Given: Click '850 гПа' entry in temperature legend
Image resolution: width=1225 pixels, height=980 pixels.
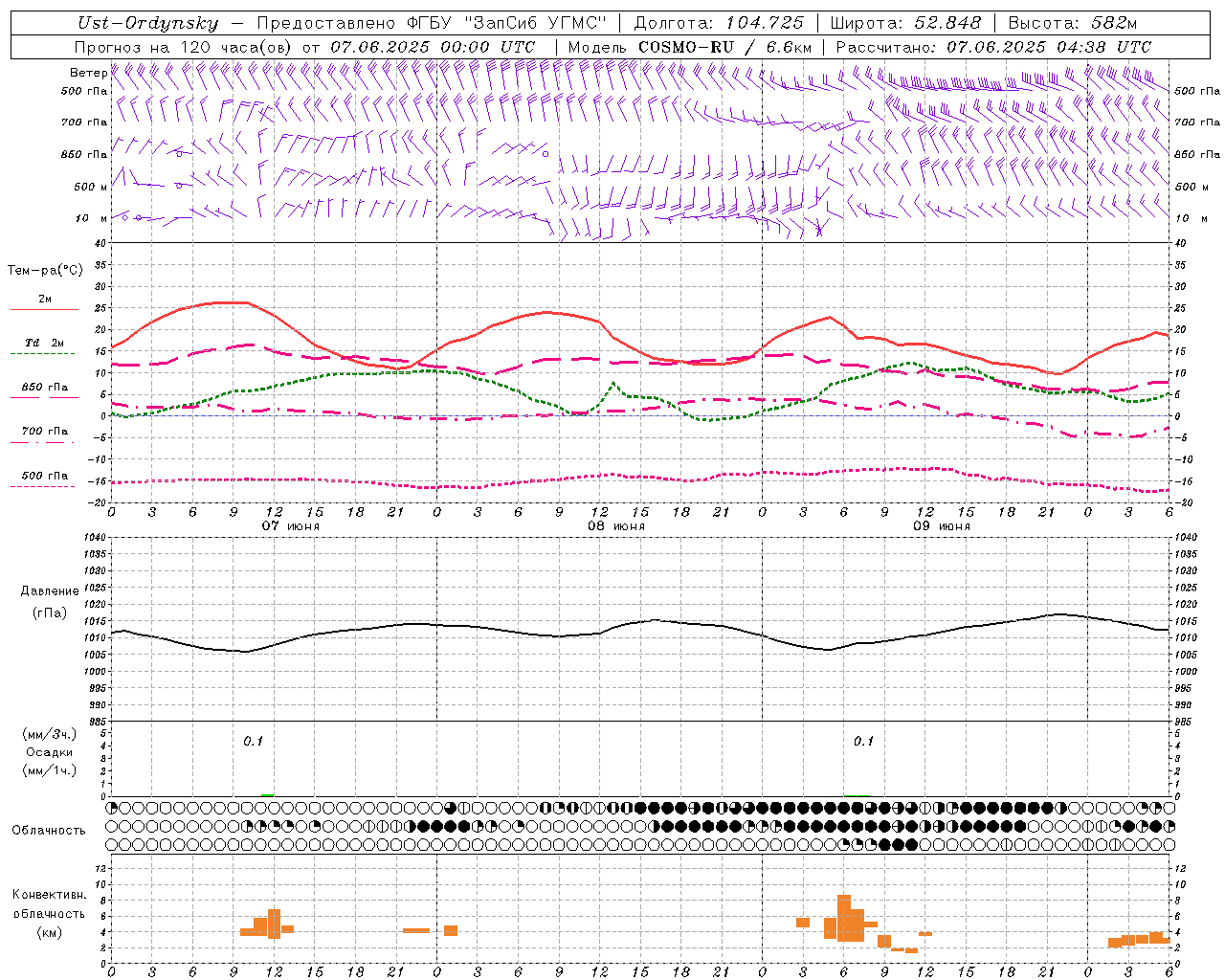Looking at the screenshot, I should tap(45, 388).
